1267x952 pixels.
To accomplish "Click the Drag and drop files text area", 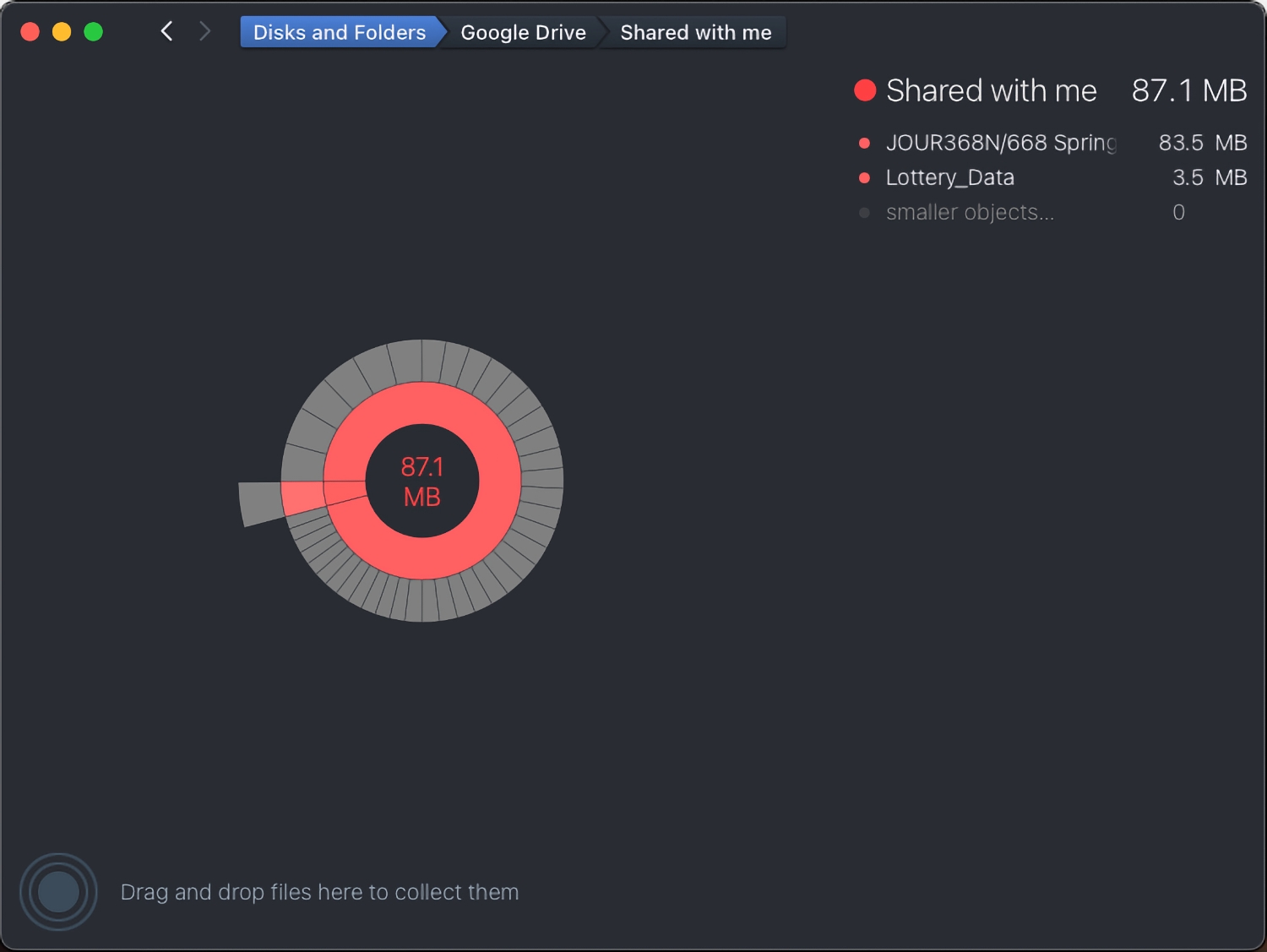I will (319, 891).
